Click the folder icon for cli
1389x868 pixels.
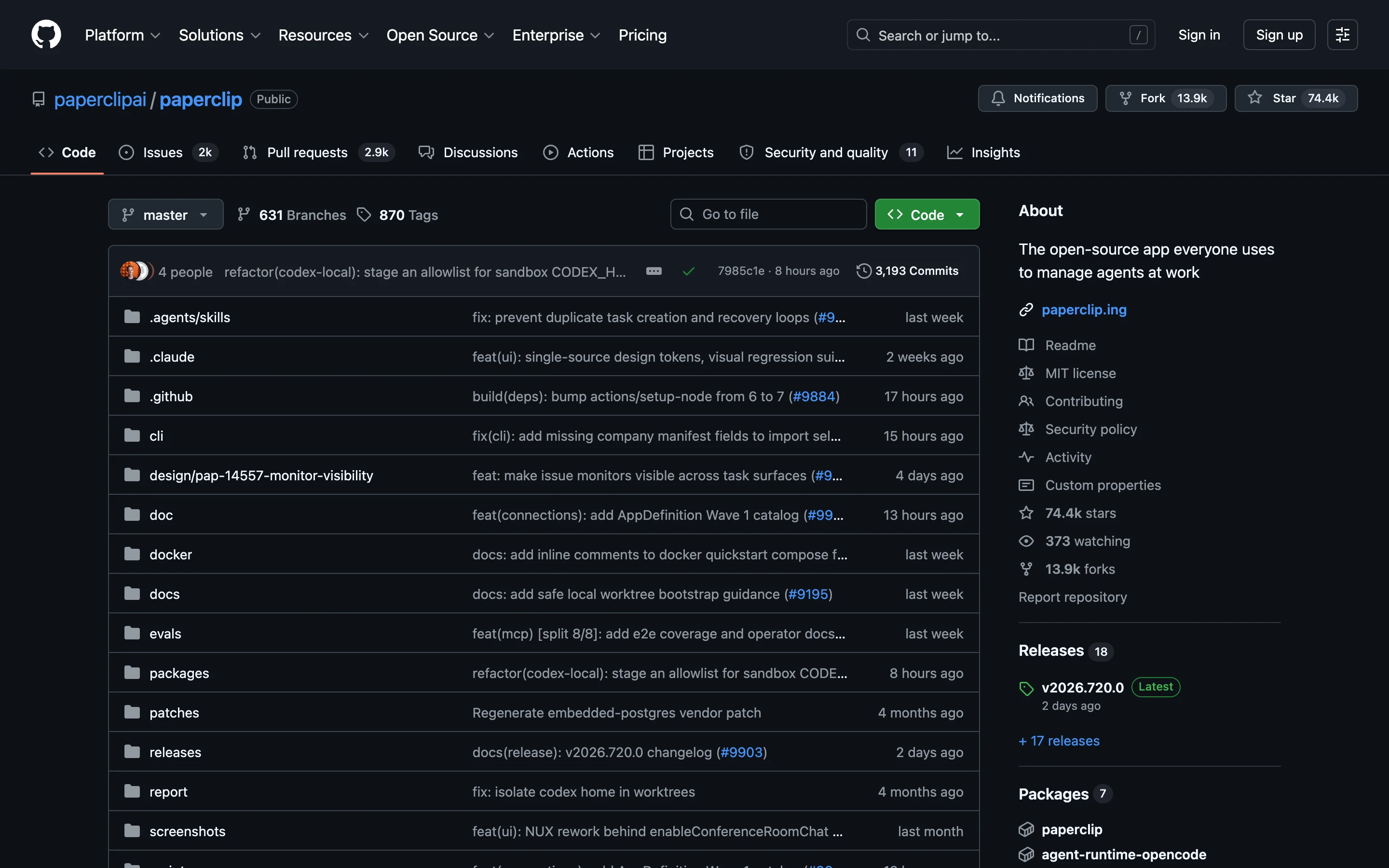click(x=132, y=436)
